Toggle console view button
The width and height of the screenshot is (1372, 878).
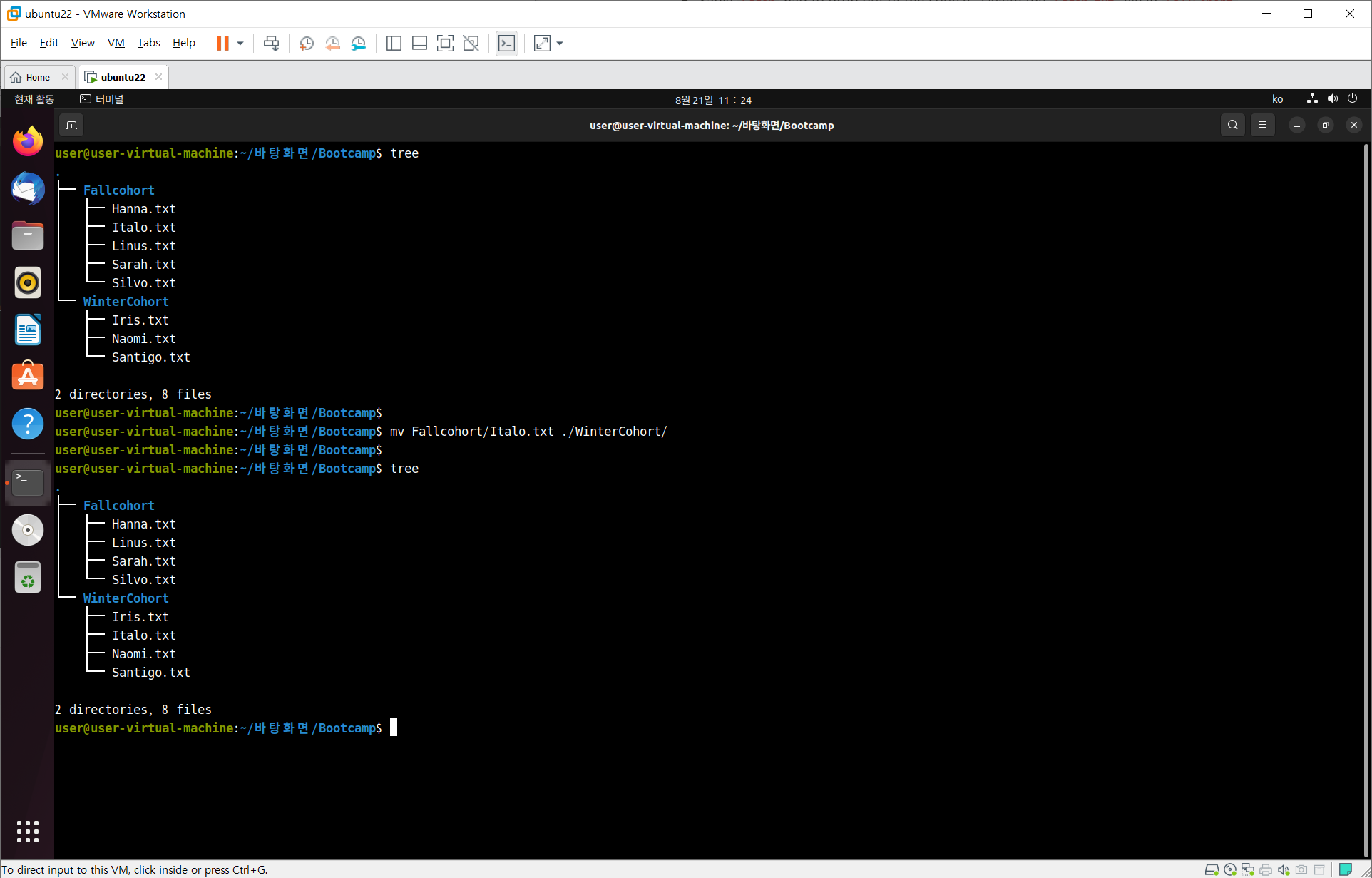[x=506, y=44]
